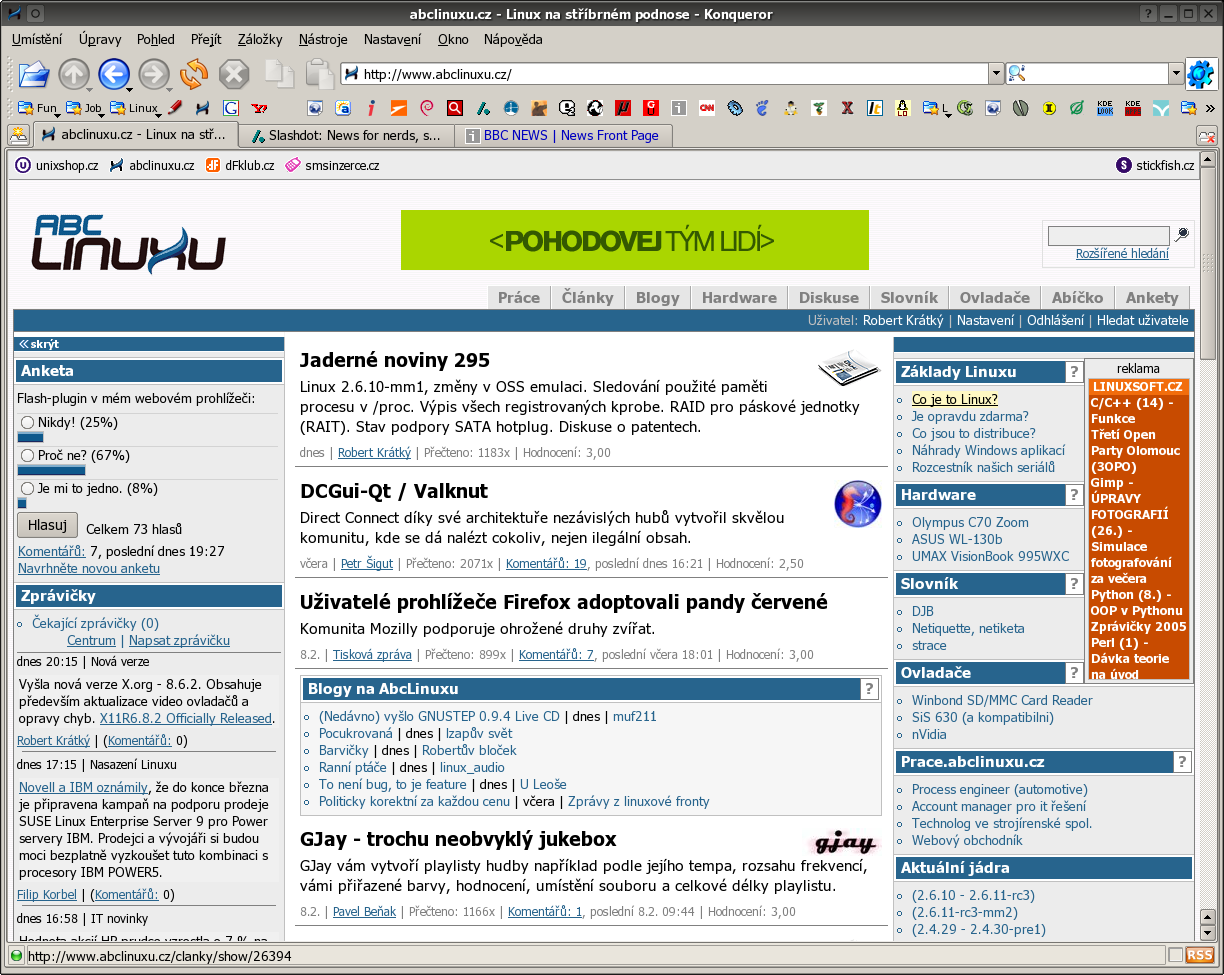Open 'X11R6.8.2 Officially Released' link
The width and height of the screenshot is (1224, 975).
point(186,718)
